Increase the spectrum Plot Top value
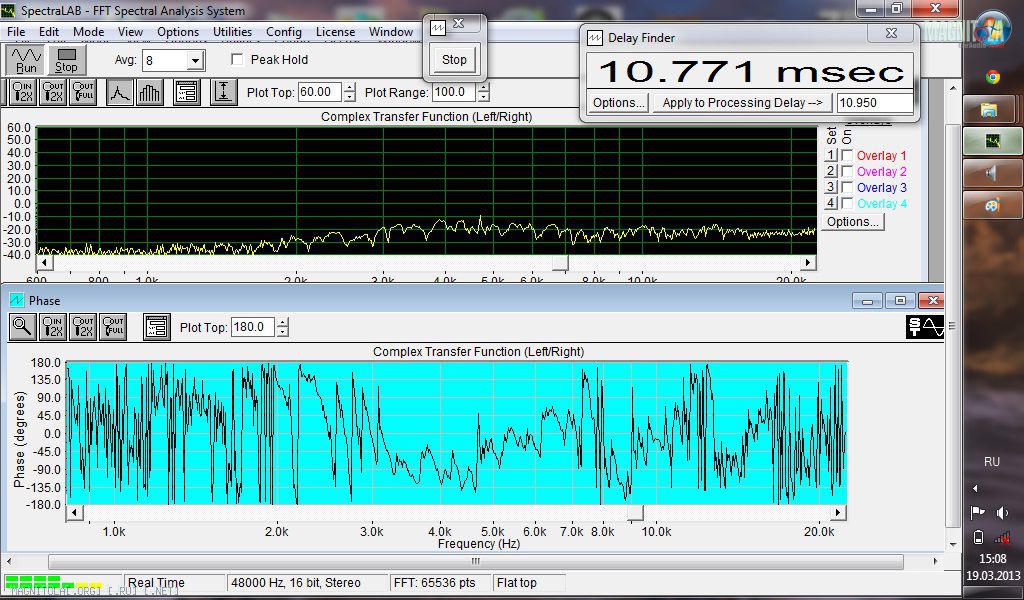 pos(350,87)
